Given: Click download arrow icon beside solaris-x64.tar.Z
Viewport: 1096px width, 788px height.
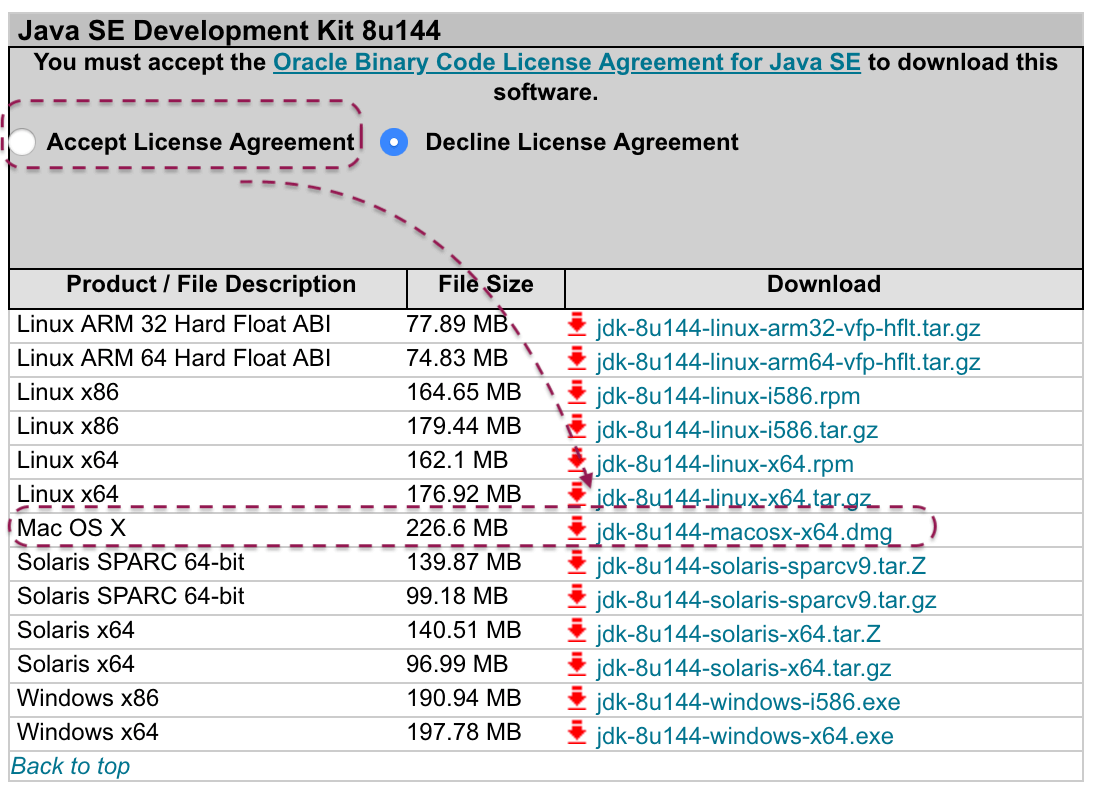Looking at the screenshot, I should click(577, 631).
